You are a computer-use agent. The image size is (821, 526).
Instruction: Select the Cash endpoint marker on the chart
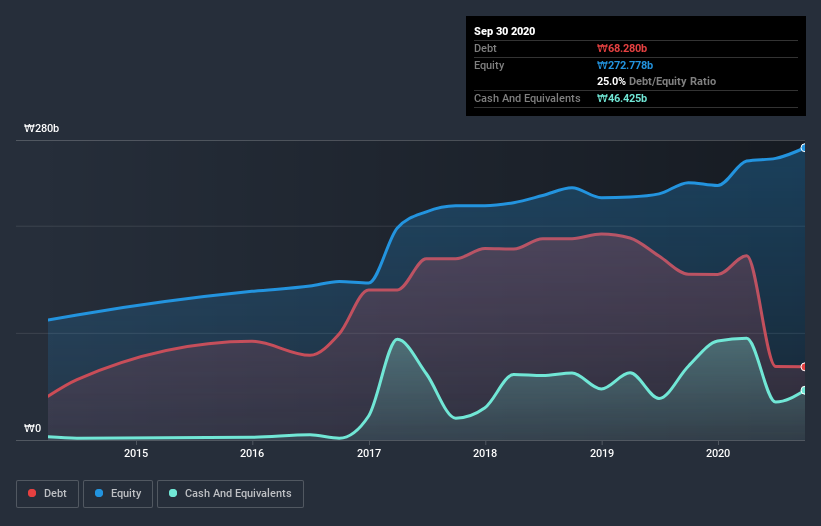(804, 390)
